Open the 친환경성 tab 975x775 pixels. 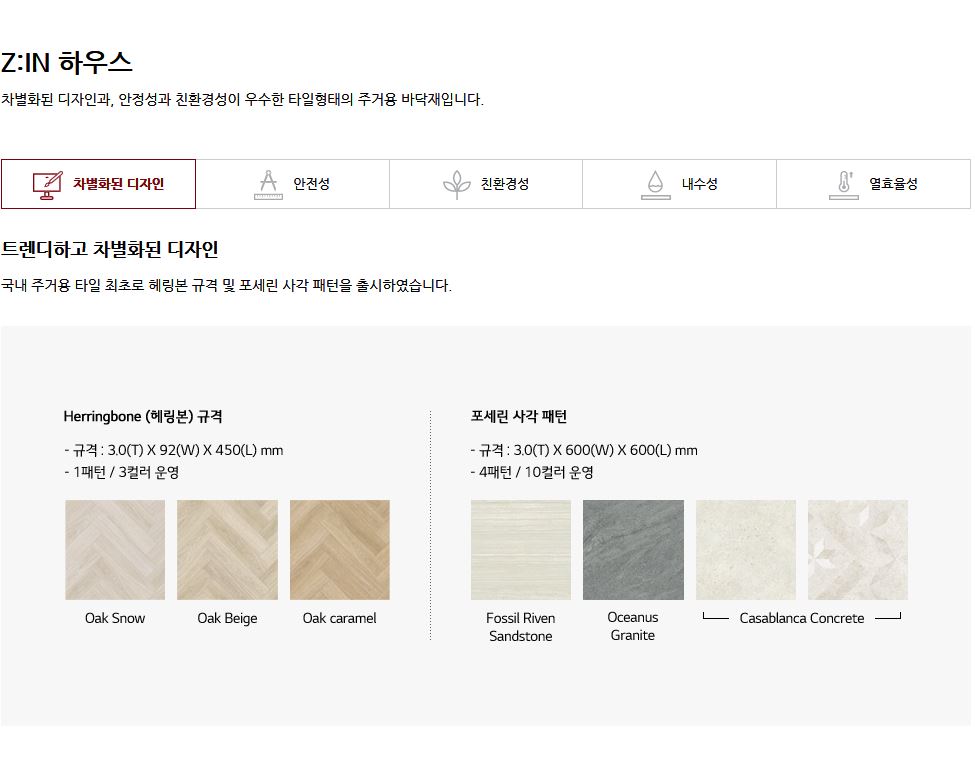coord(504,184)
